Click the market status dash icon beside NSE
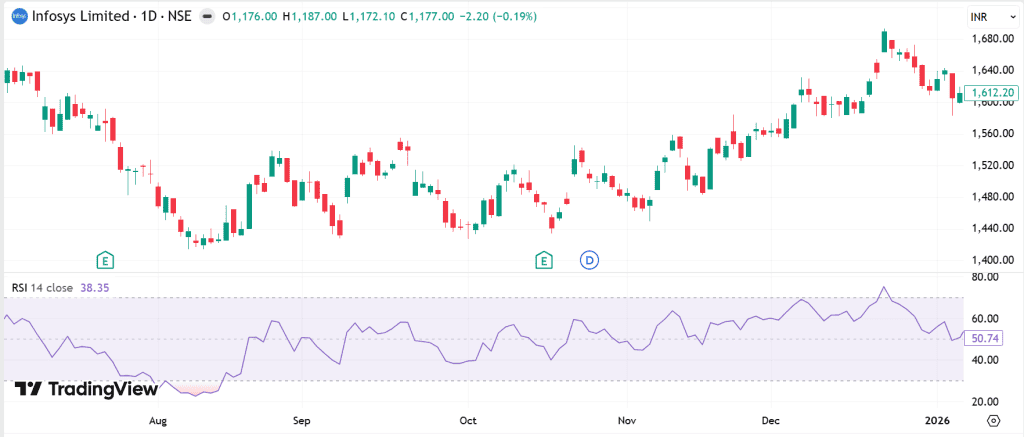Viewport: 1024px width, 437px height. (x=207, y=16)
